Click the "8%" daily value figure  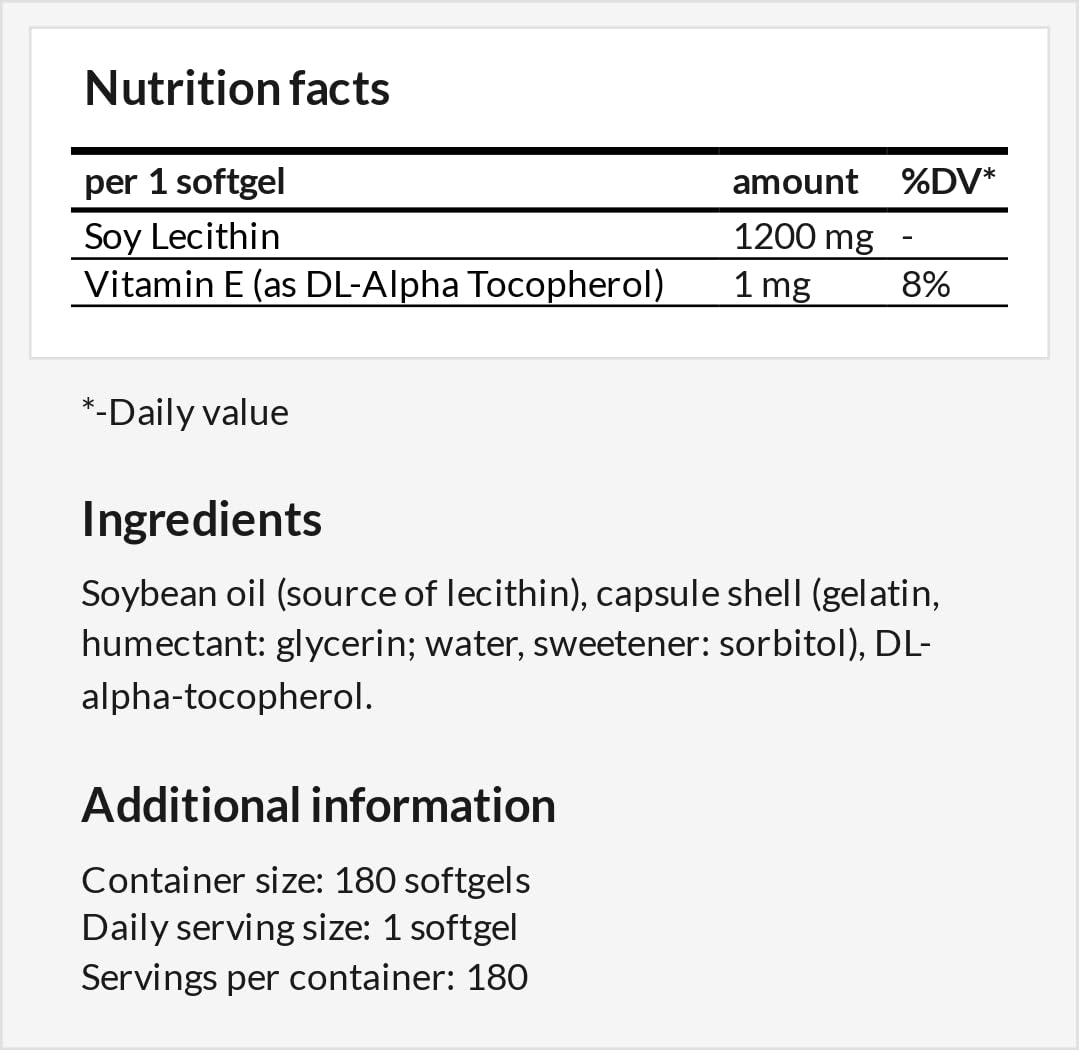click(925, 285)
